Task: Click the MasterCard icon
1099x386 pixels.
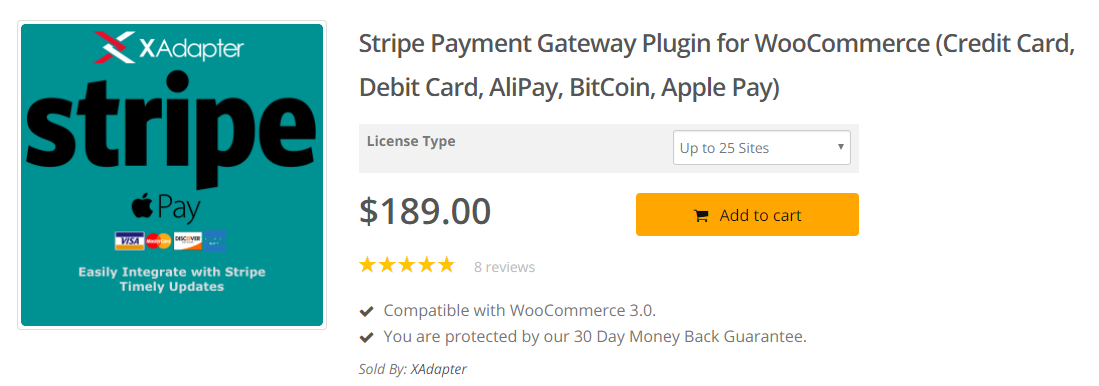Action: (x=159, y=241)
